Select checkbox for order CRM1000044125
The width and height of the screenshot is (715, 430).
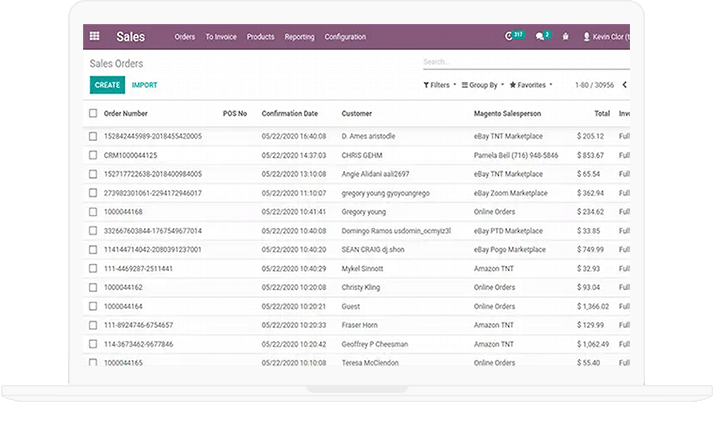tap(93, 155)
